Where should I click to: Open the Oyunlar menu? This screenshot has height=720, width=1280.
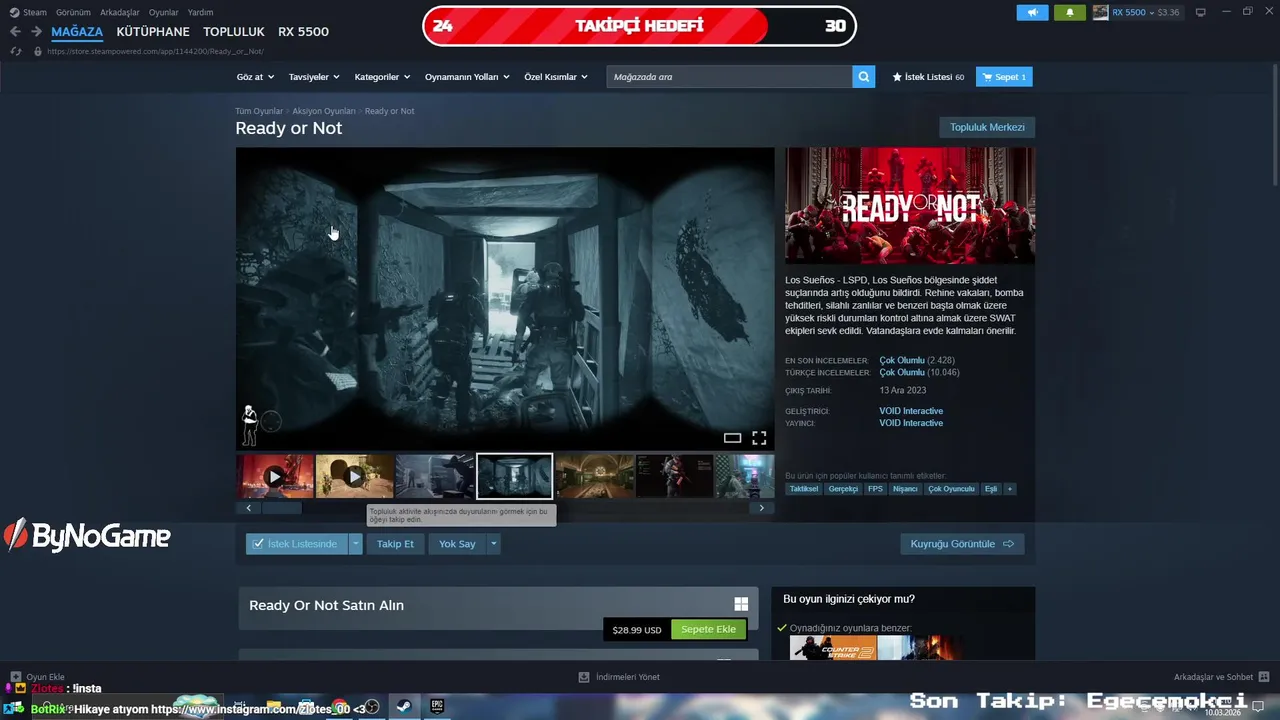[164, 12]
